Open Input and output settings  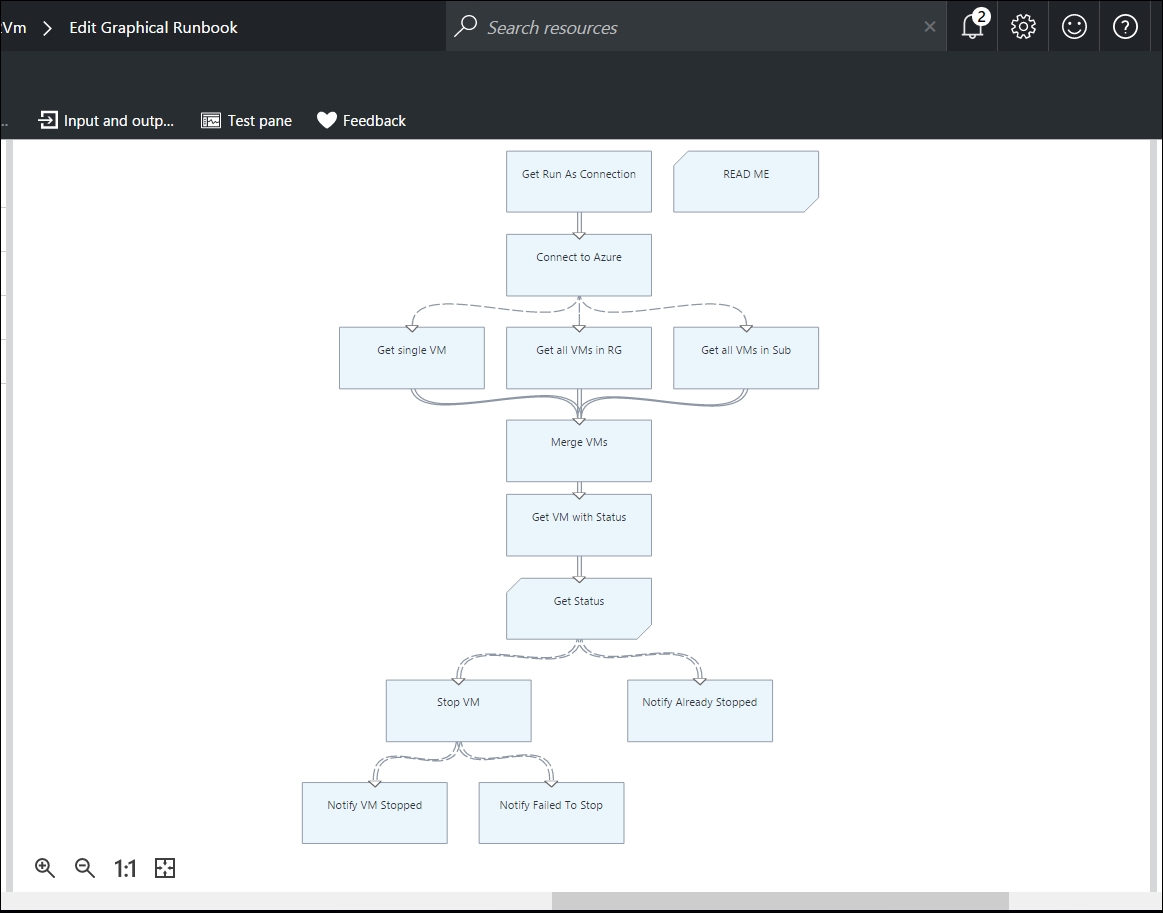[106, 120]
